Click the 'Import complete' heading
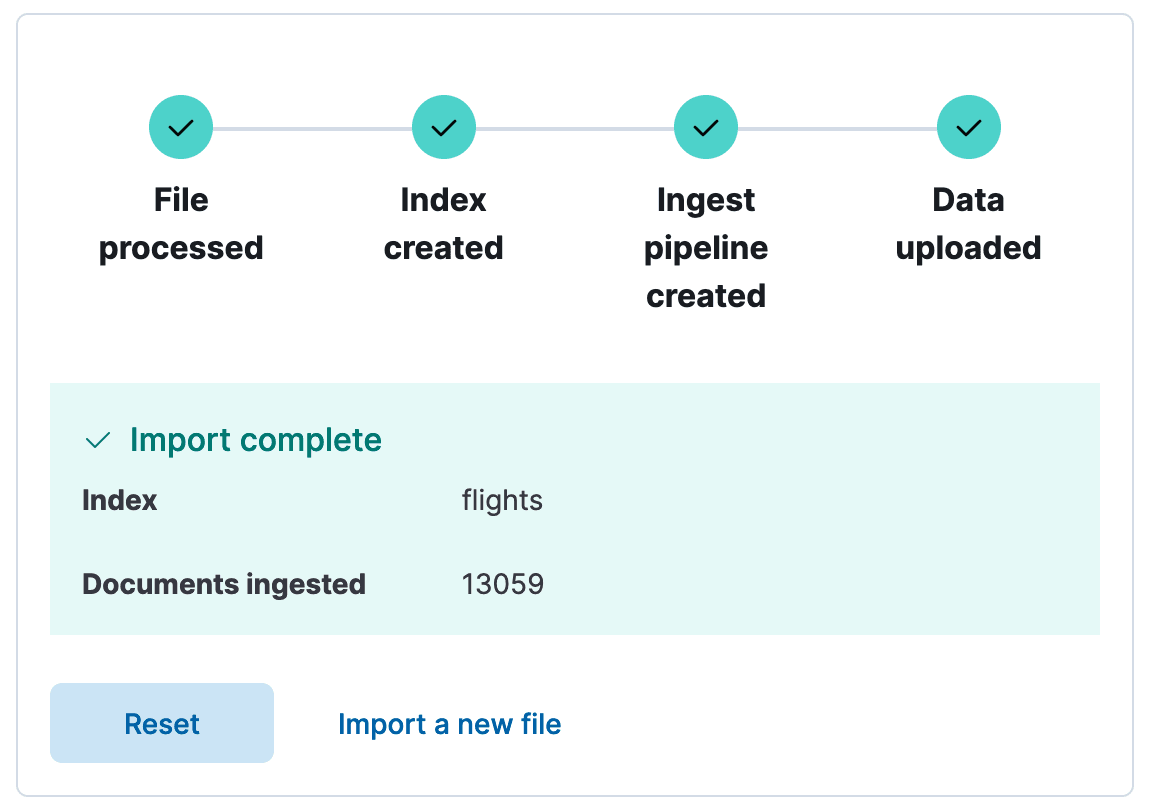This screenshot has height=810, width=1150. 254,439
